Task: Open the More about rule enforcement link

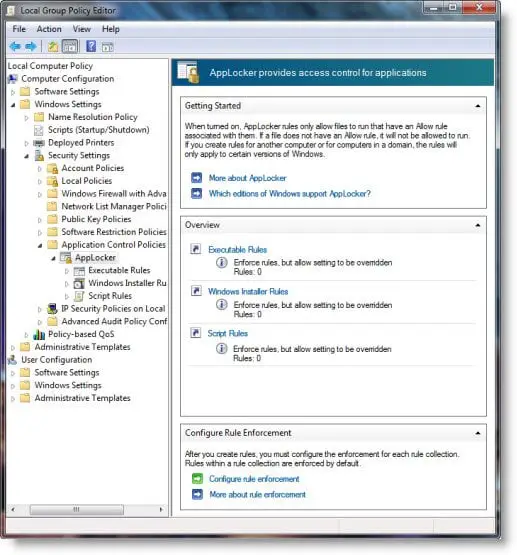Action: tap(258, 494)
